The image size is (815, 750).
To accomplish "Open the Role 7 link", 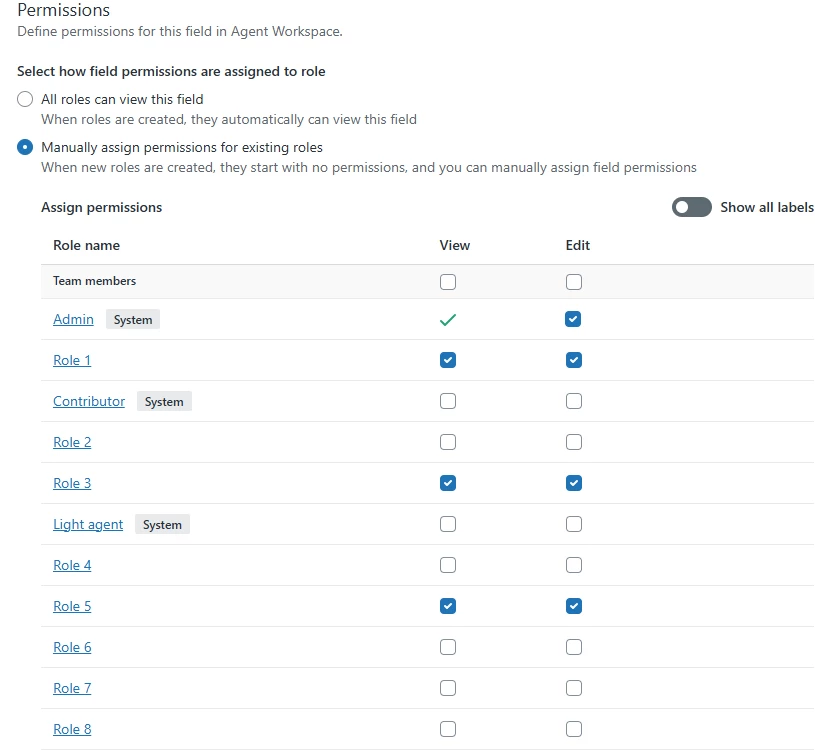I will [72, 688].
